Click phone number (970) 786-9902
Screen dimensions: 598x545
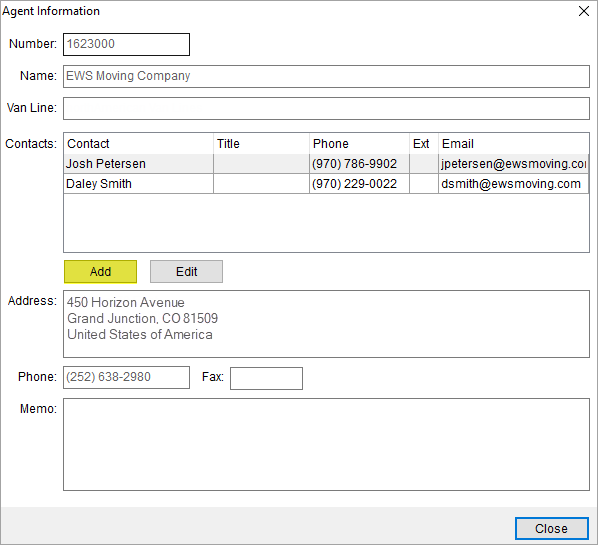pyautogui.click(x=354, y=164)
